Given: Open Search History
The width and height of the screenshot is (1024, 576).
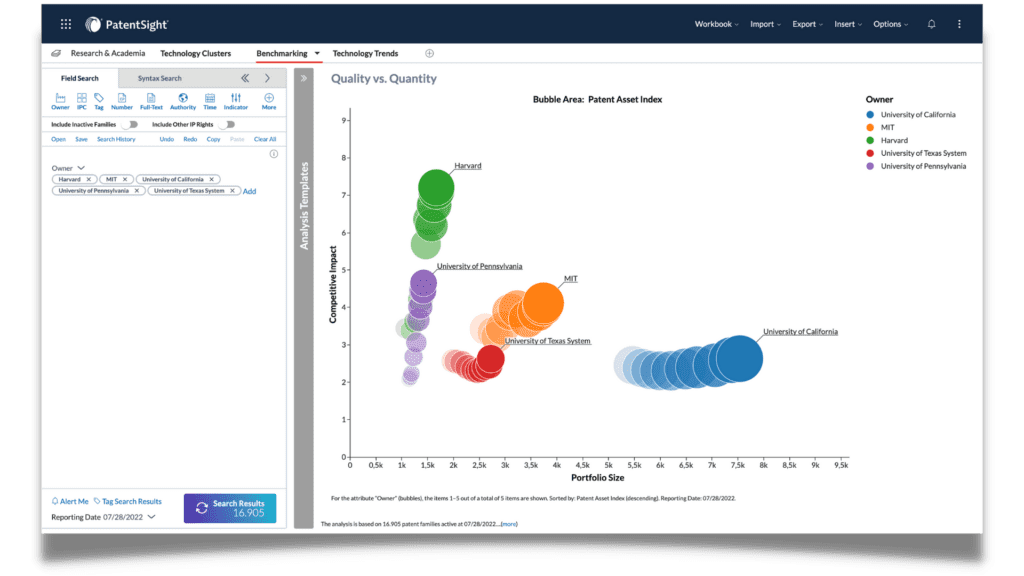Looking at the screenshot, I should (116, 139).
